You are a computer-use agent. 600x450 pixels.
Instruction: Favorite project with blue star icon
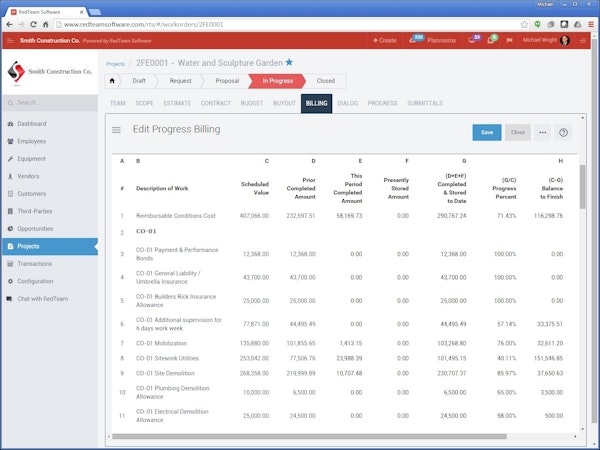[x=289, y=62]
